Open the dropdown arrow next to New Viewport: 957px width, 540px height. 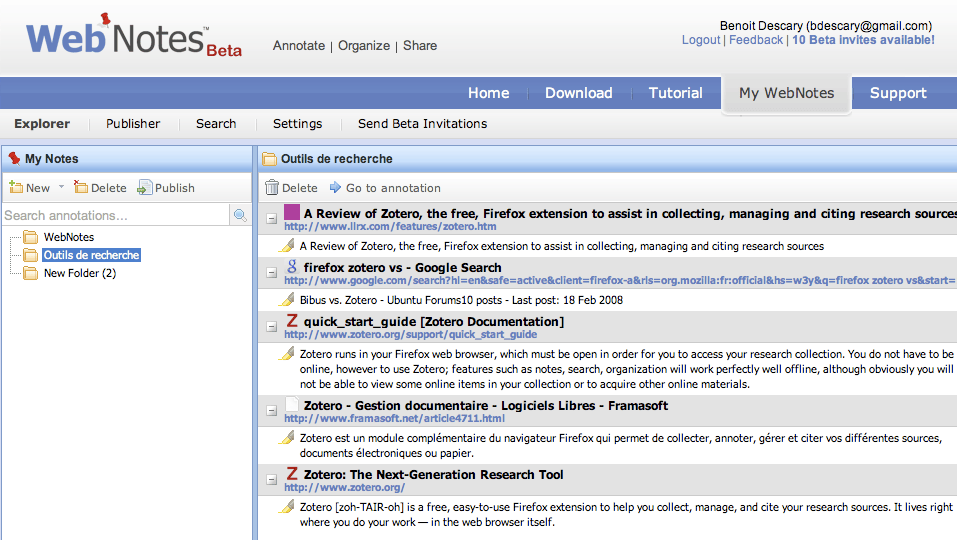61,188
